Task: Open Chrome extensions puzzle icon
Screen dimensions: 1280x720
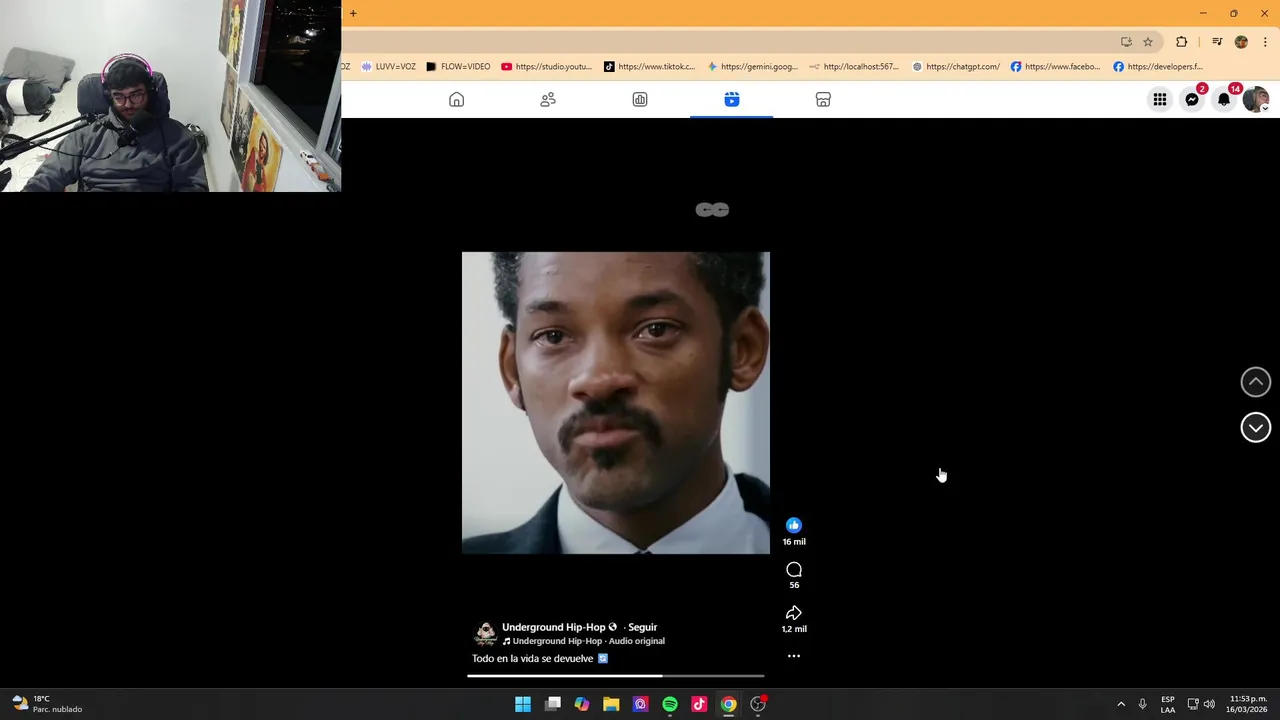Action: pyautogui.click(x=1182, y=42)
